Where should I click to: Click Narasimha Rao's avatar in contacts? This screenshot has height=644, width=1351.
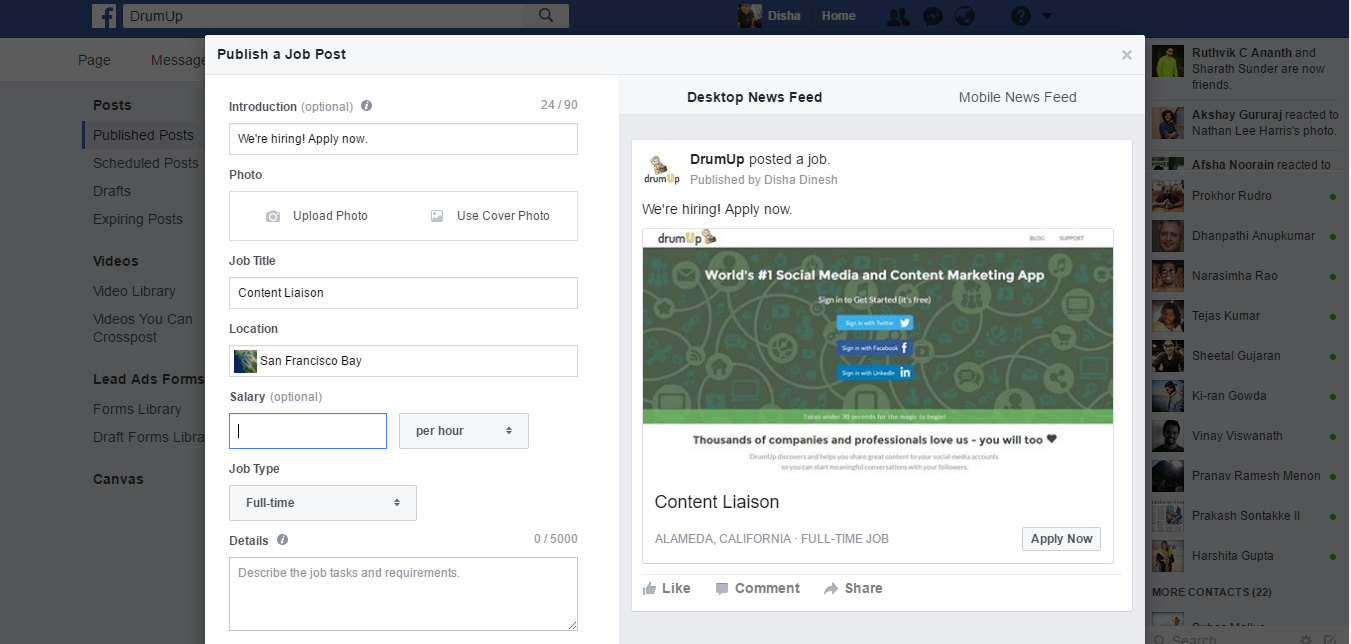pos(1168,276)
